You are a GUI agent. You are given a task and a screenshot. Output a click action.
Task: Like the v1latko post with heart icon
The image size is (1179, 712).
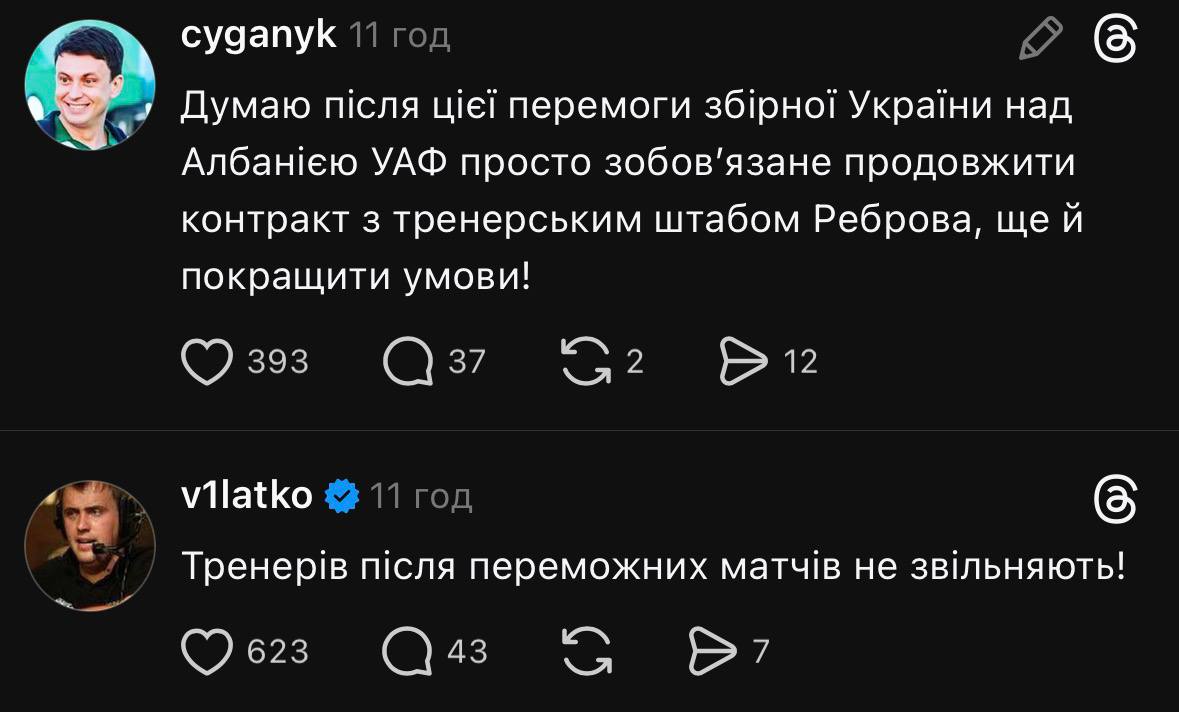point(206,652)
